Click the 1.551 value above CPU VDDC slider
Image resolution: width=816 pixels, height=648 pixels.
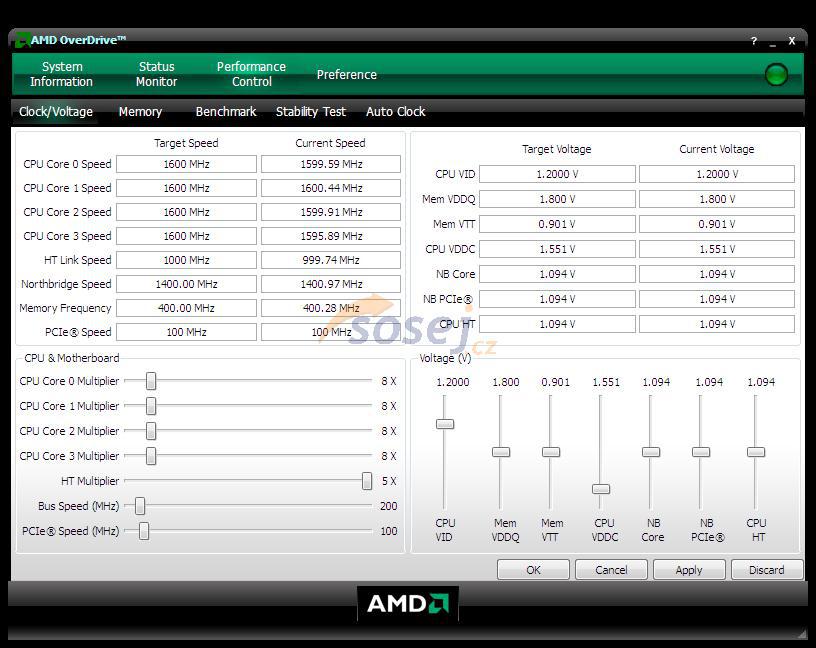pyautogui.click(x=606, y=382)
